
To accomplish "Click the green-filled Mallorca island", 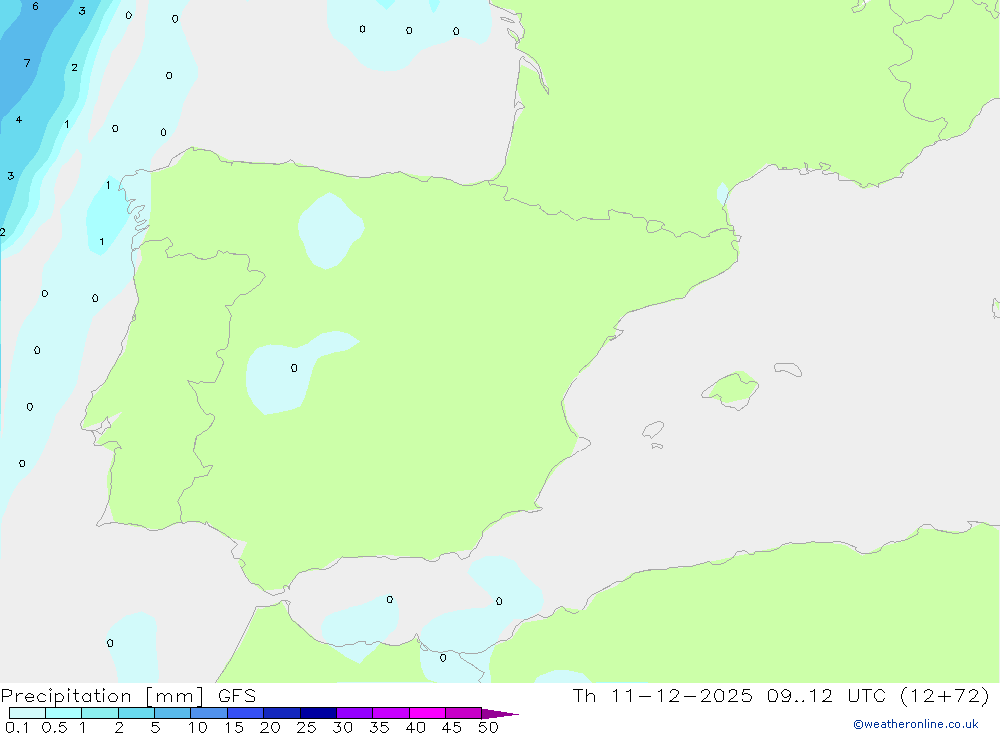I will [x=732, y=389].
